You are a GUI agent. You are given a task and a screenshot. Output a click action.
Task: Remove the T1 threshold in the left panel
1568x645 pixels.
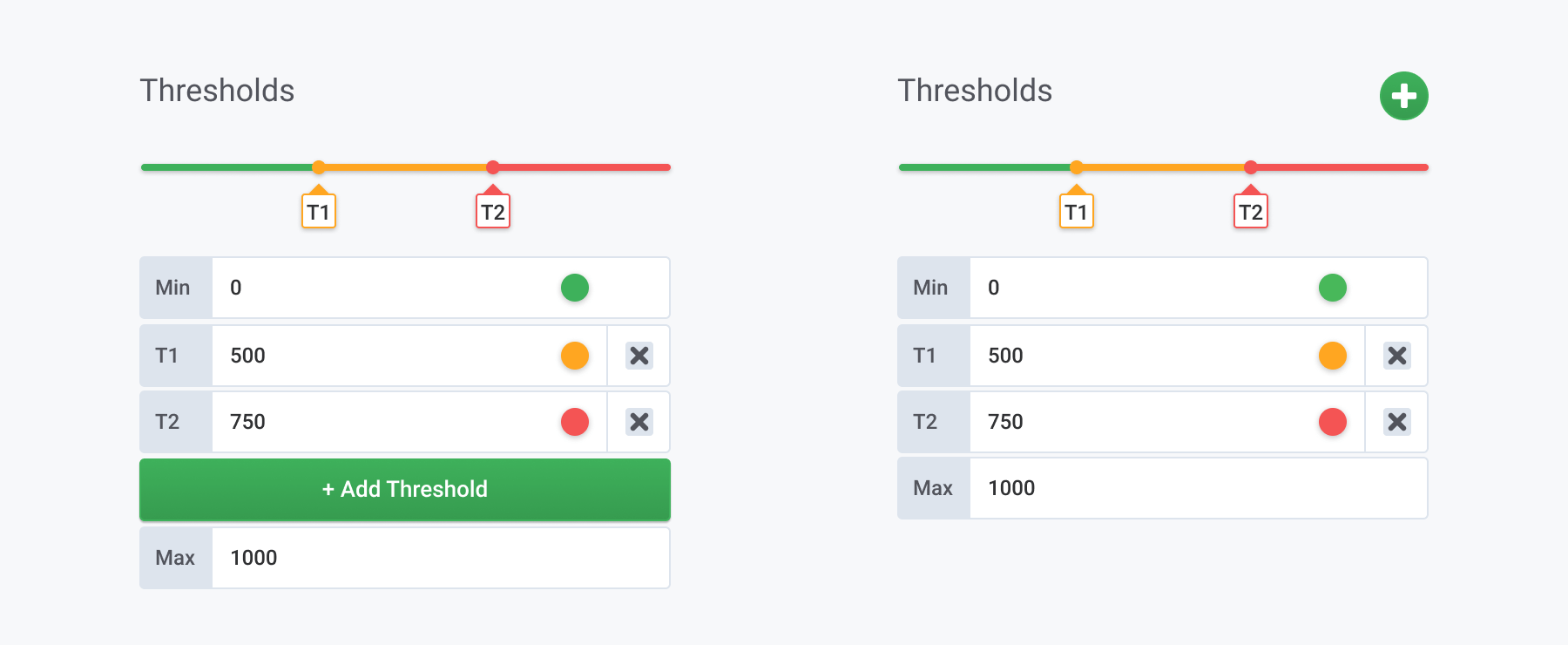click(639, 356)
